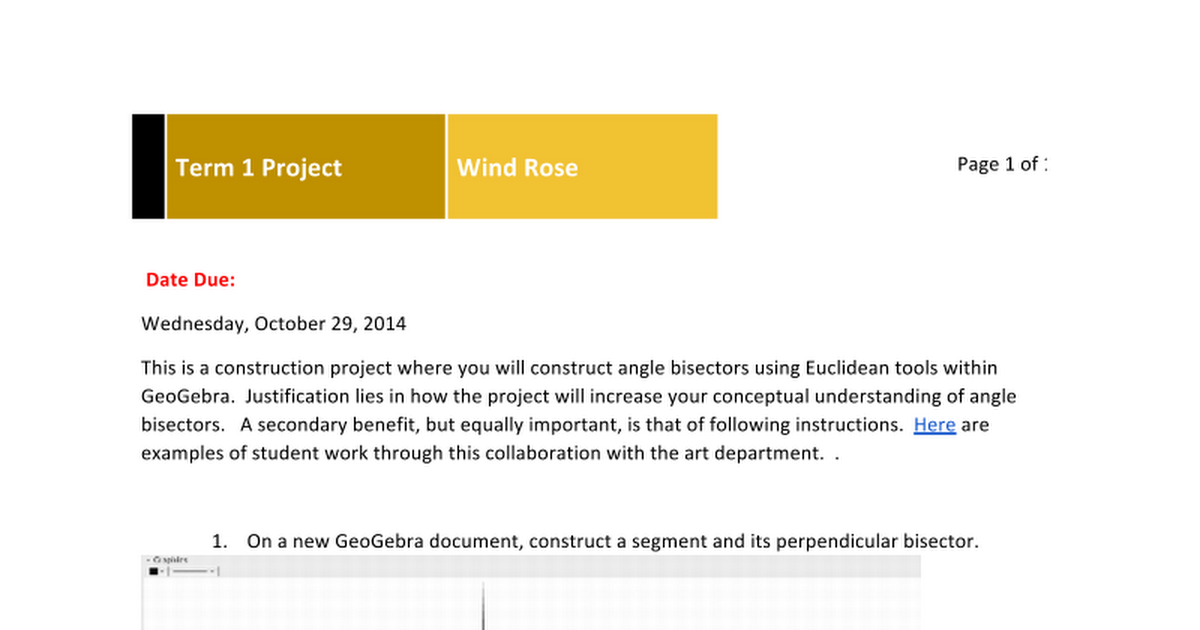Image resolution: width=1200 pixels, height=630 pixels.
Task: Select the line style preview in Graphics toolbar
Action: coord(190,571)
